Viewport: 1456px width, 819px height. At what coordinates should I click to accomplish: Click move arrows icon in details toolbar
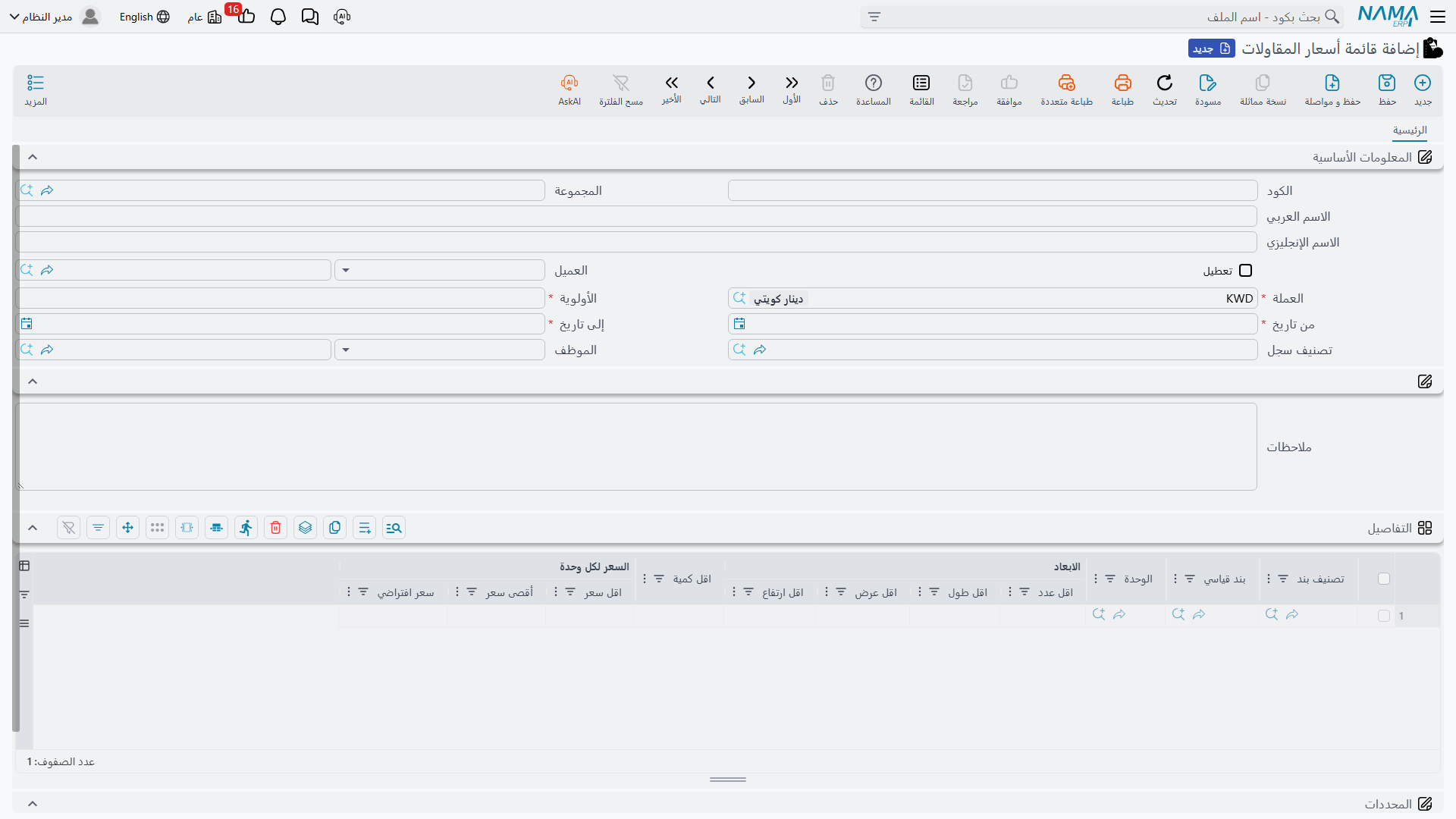pos(128,528)
